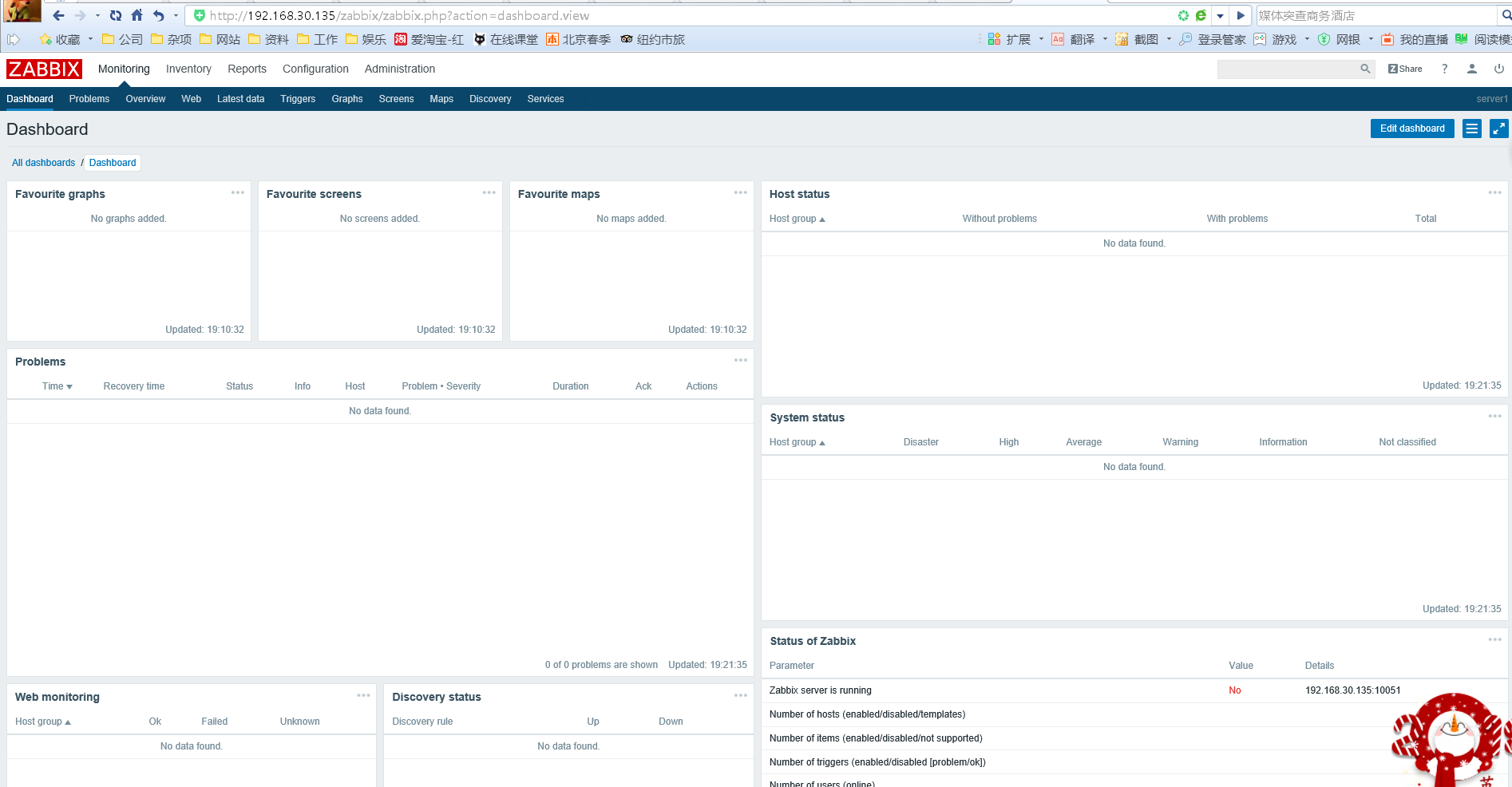Open the 收藏 favorites star bookmark
The height and width of the screenshot is (787, 1512).
pyautogui.click(x=60, y=39)
